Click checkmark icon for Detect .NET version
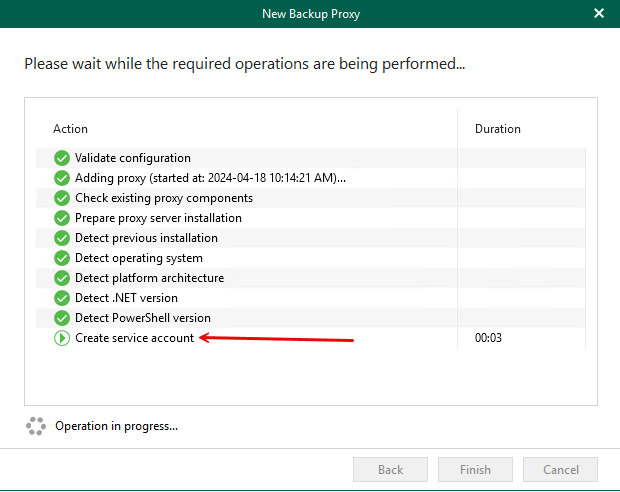The image size is (620, 492). coord(62,298)
